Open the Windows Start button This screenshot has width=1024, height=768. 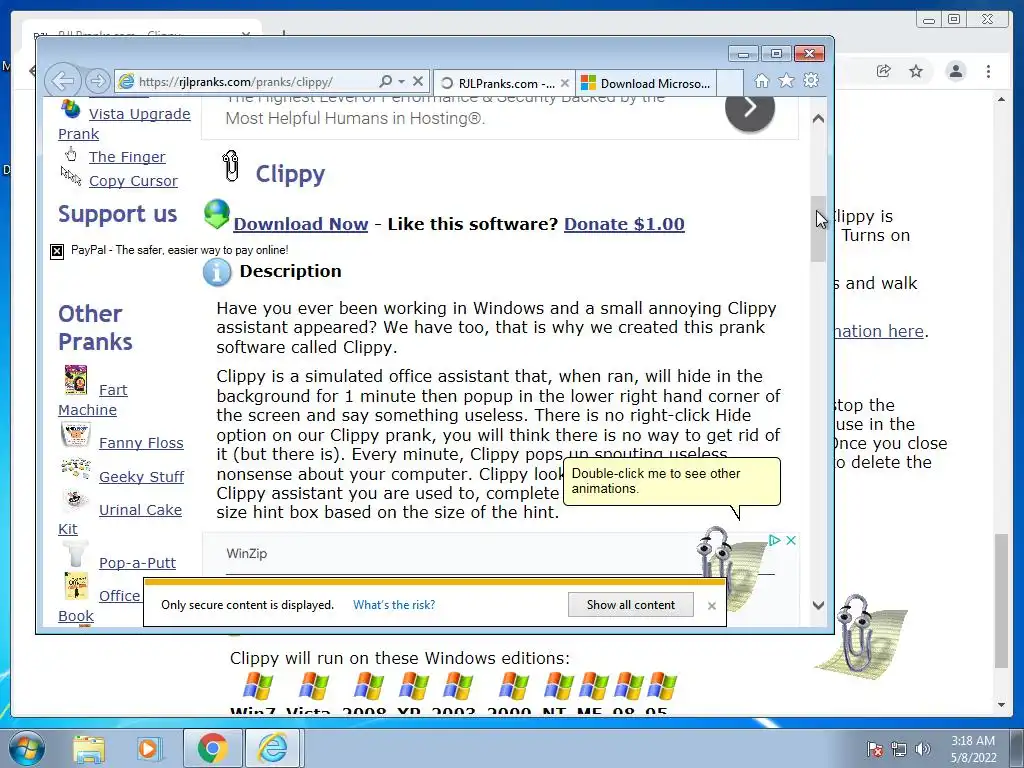pyautogui.click(x=27, y=748)
